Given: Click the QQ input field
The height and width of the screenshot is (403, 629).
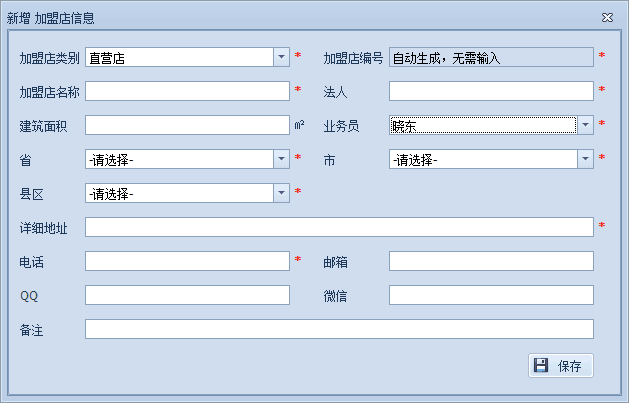Looking at the screenshot, I should (187, 295).
